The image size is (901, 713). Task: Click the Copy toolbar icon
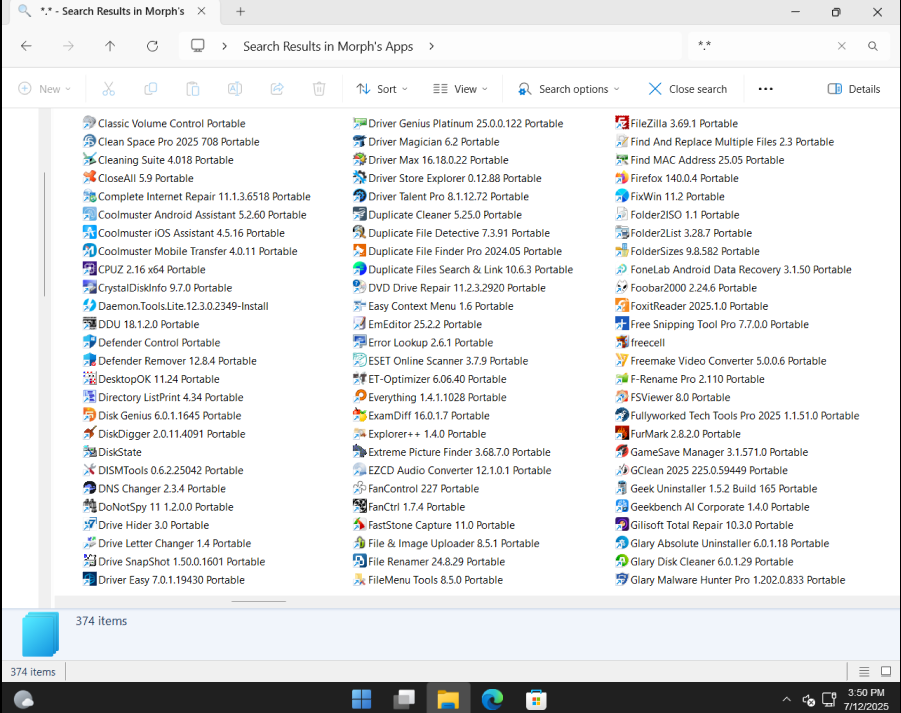pos(151,88)
